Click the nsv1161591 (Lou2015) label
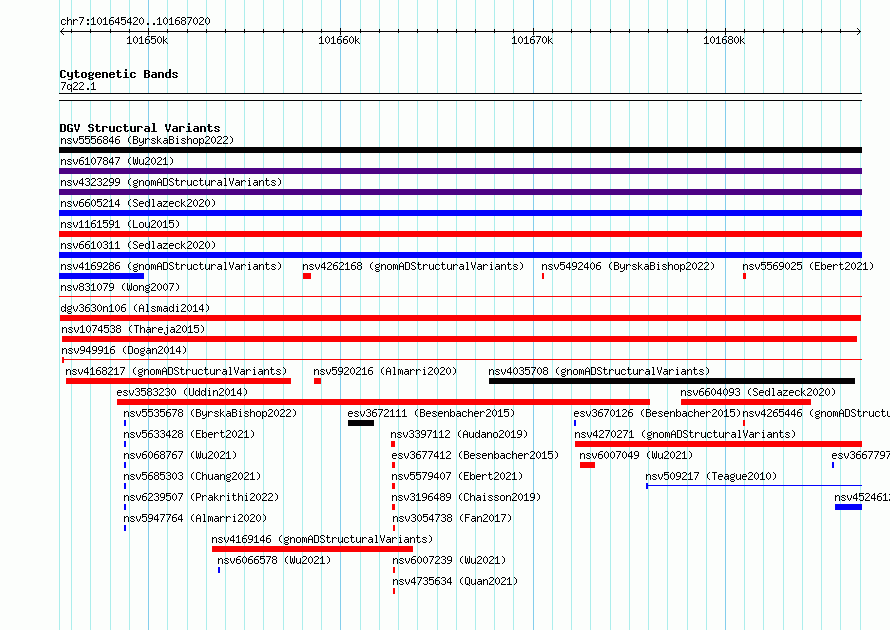890x630 pixels. coord(120,224)
